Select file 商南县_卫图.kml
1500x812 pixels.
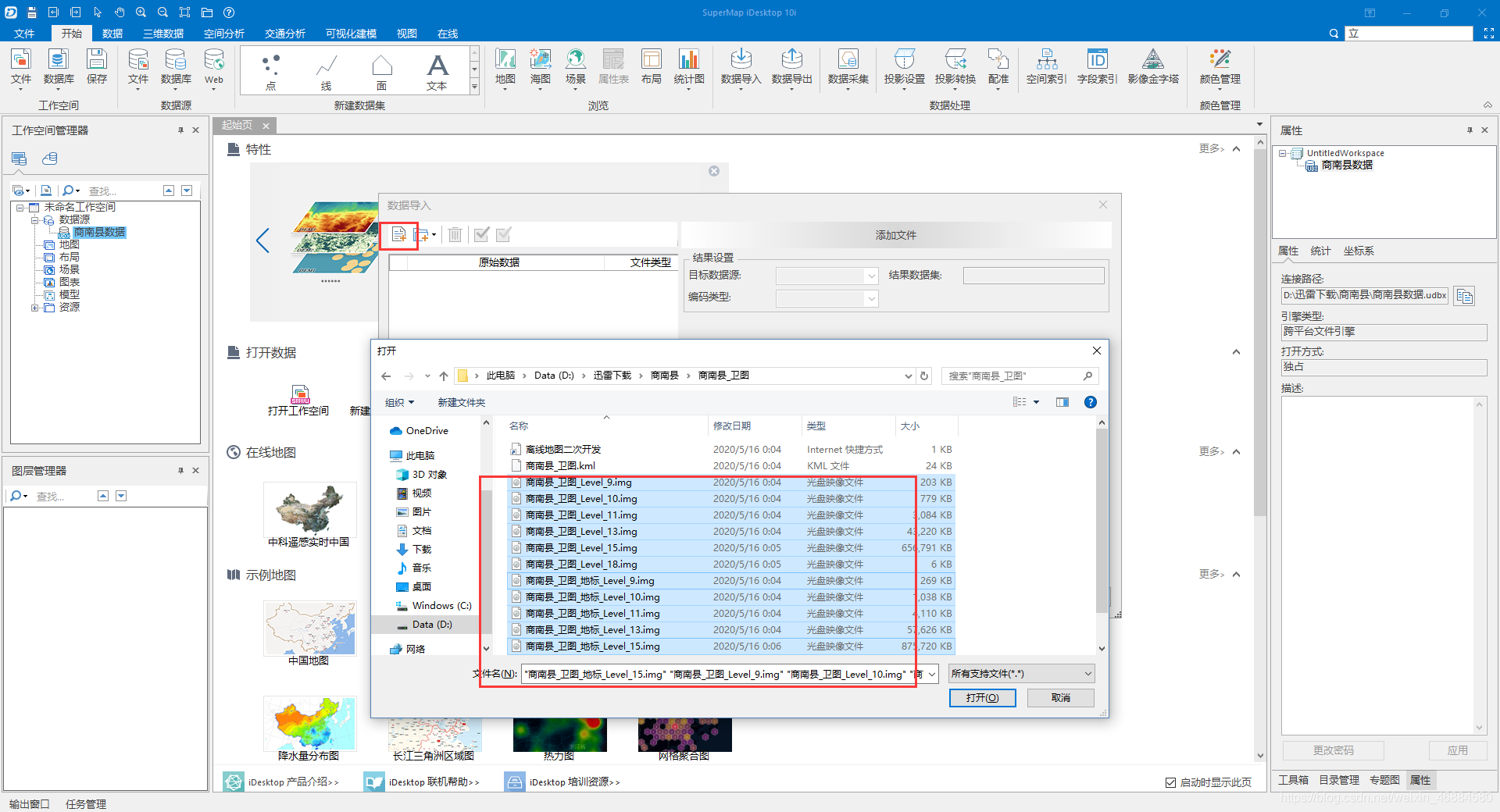pyautogui.click(x=559, y=466)
